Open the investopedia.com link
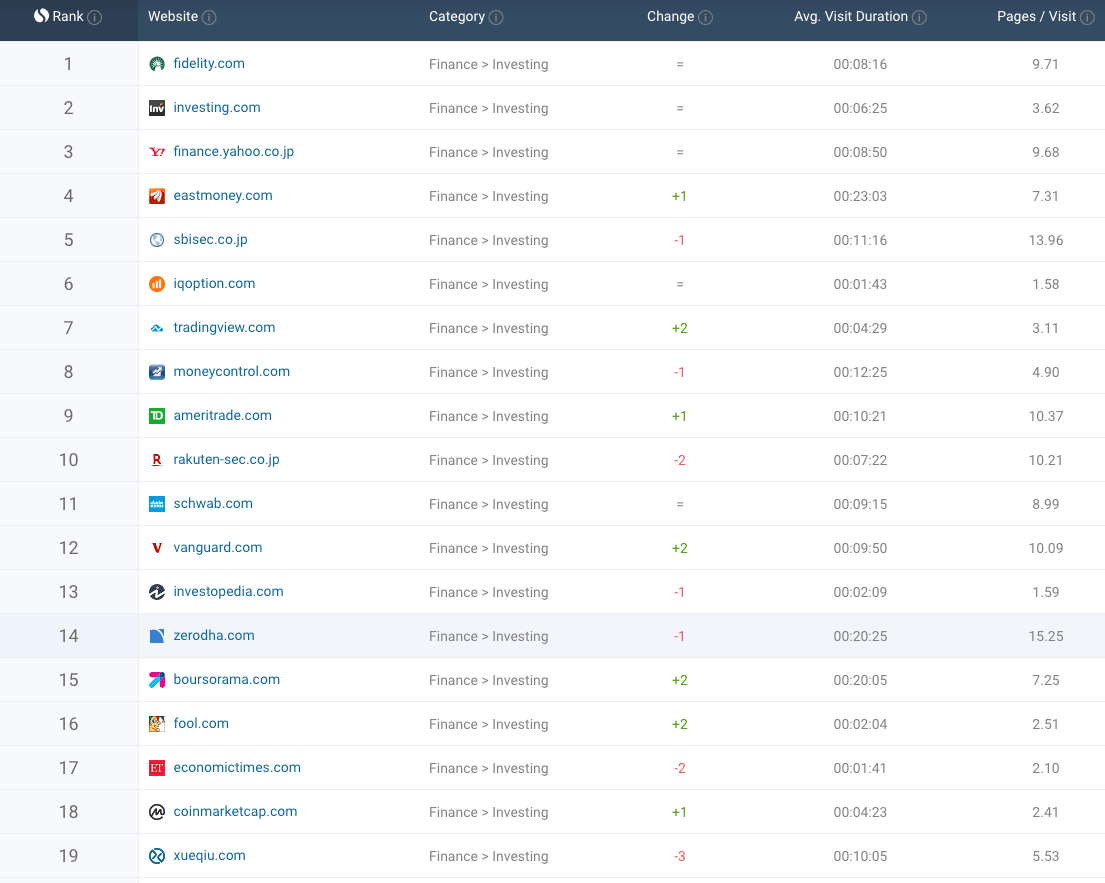Screen dimensions: 1105x883 (x=228, y=591)
